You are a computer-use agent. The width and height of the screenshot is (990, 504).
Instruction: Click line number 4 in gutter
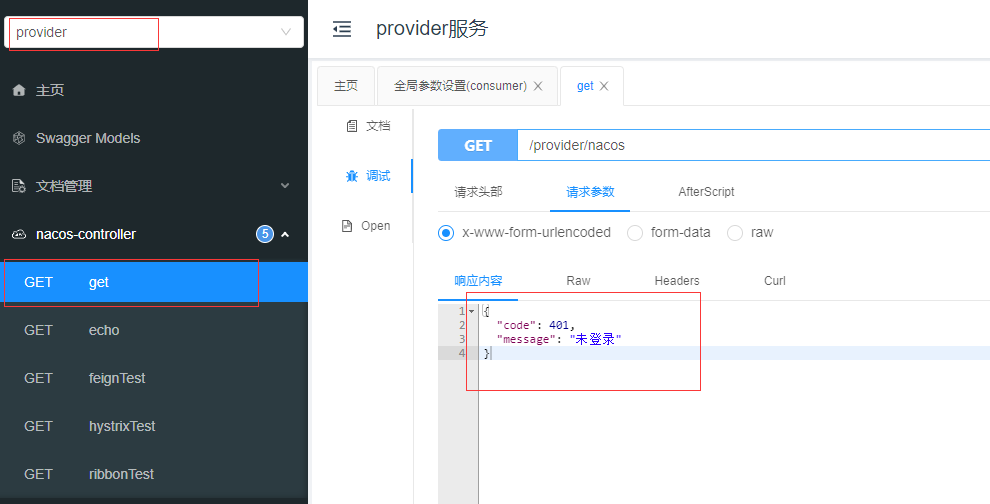click(x=462, y=353)
